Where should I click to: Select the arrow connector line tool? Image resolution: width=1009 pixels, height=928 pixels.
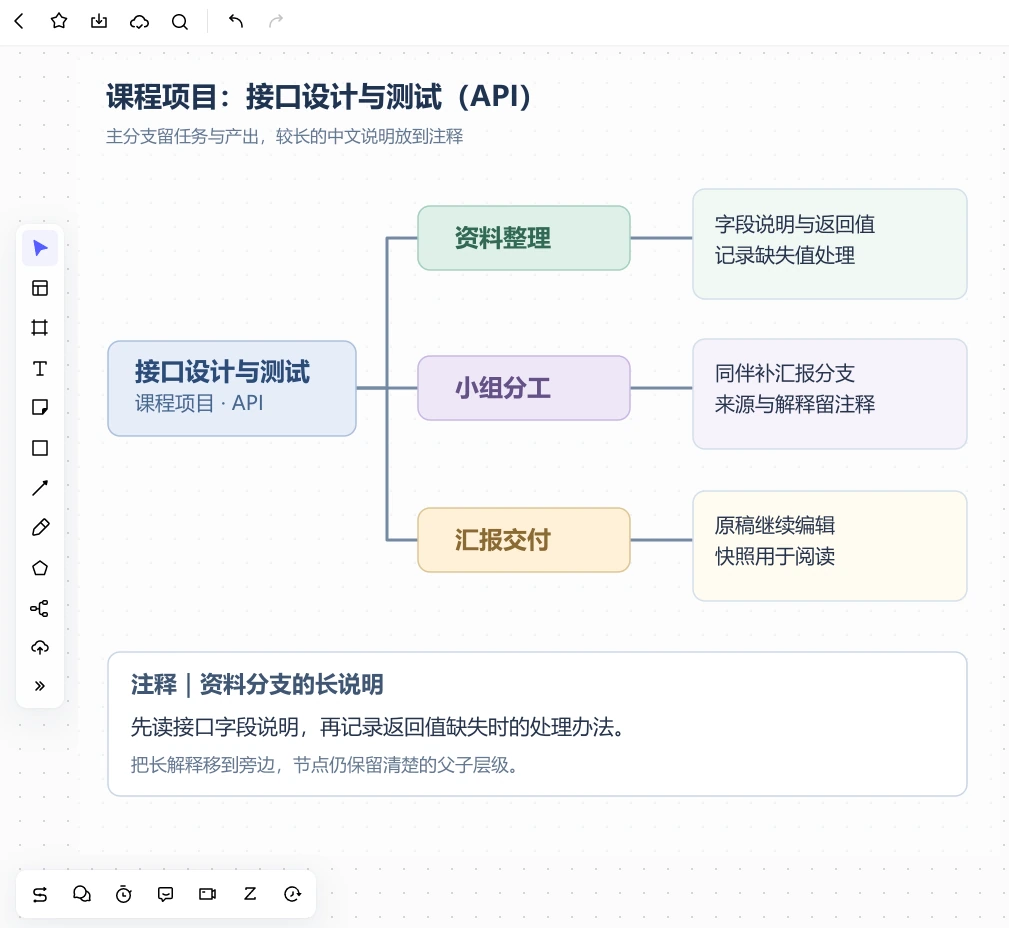click(40, 488)
